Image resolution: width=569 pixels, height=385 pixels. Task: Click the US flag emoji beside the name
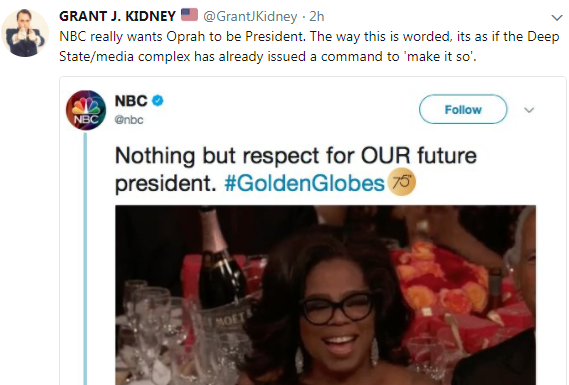pyautogui.click(x=189, y=15)
